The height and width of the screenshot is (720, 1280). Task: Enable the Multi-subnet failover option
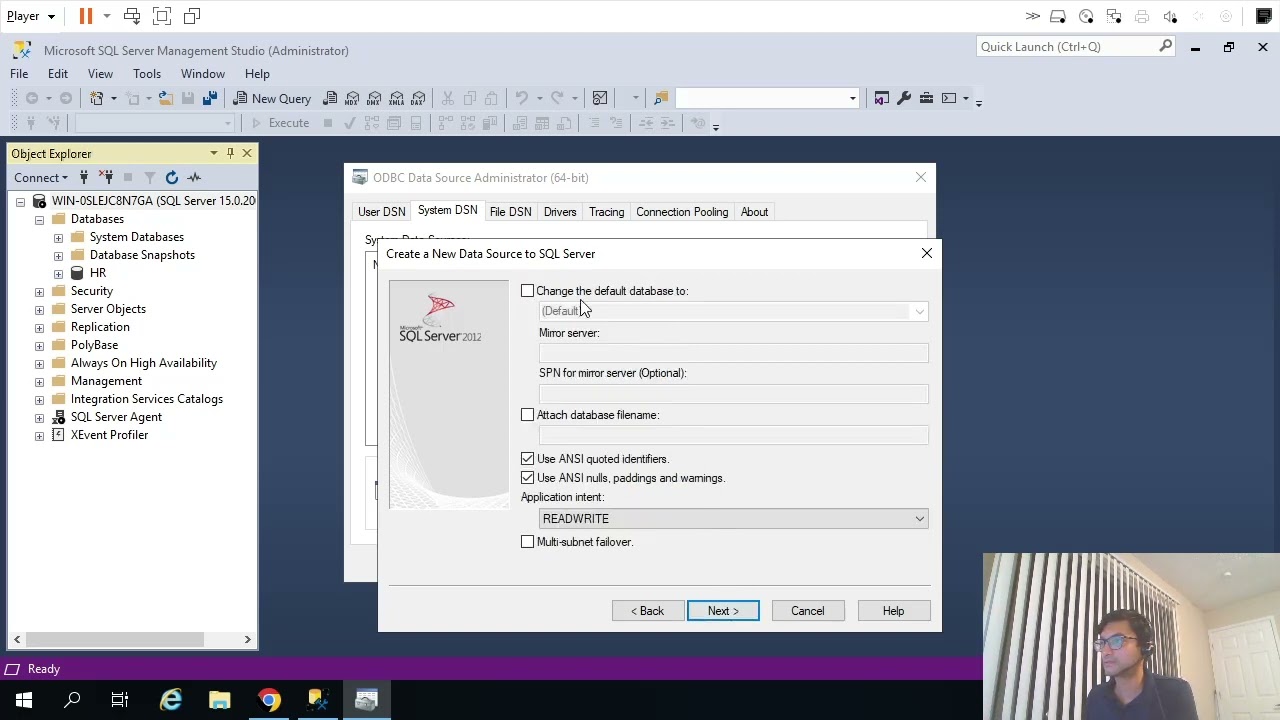tap(528, 542)
